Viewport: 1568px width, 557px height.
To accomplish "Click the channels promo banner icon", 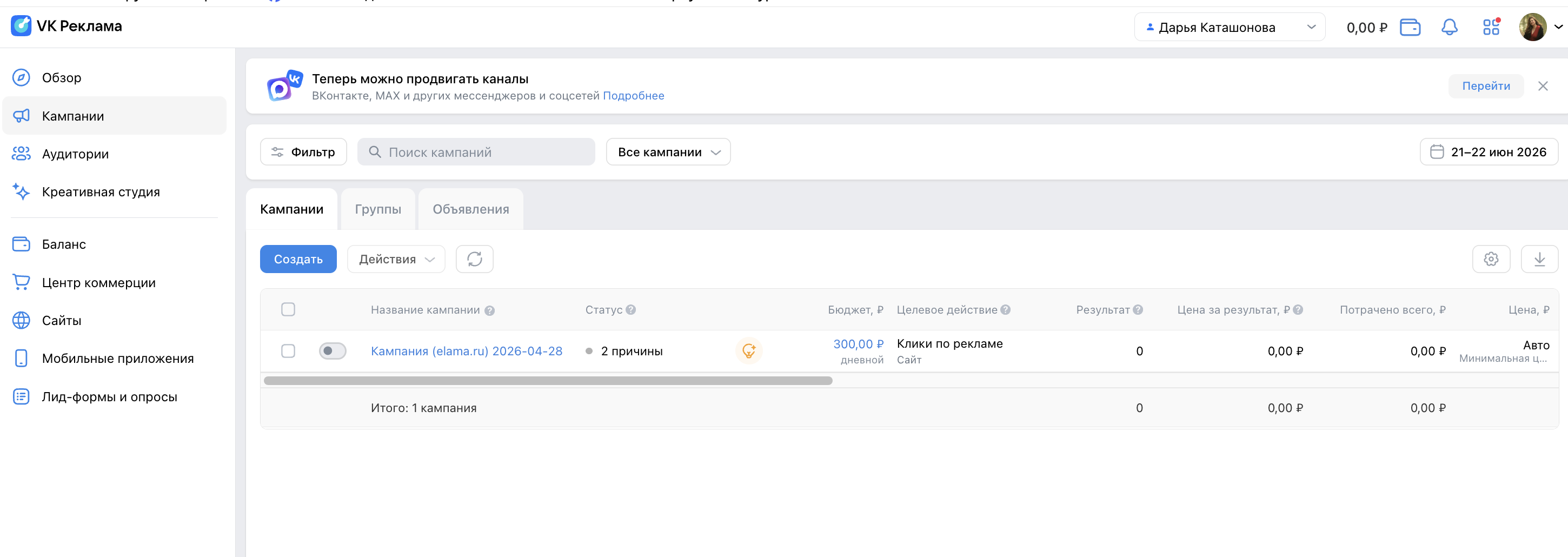I will 285,86.
